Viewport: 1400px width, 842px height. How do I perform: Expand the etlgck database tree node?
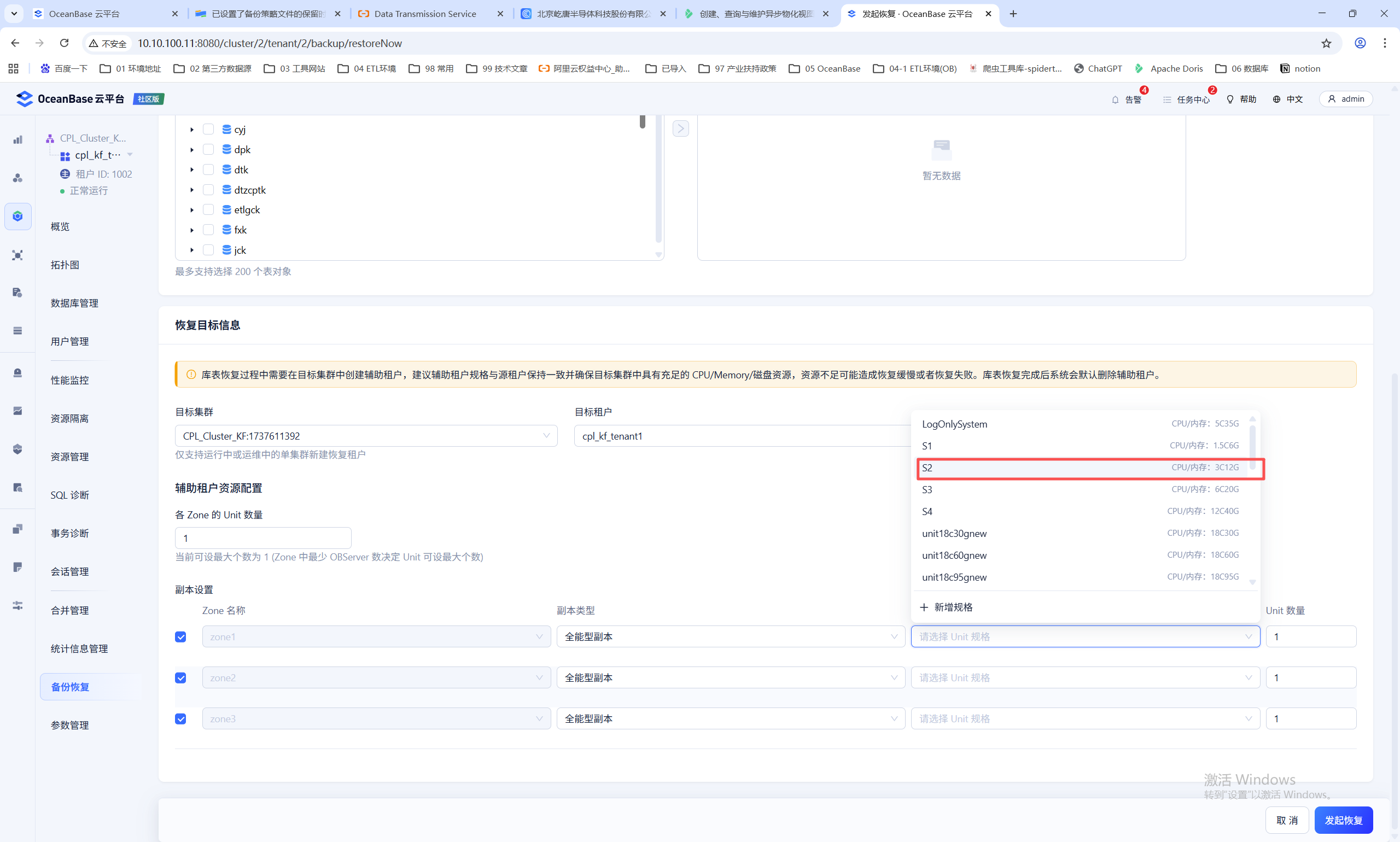point(192,210)
